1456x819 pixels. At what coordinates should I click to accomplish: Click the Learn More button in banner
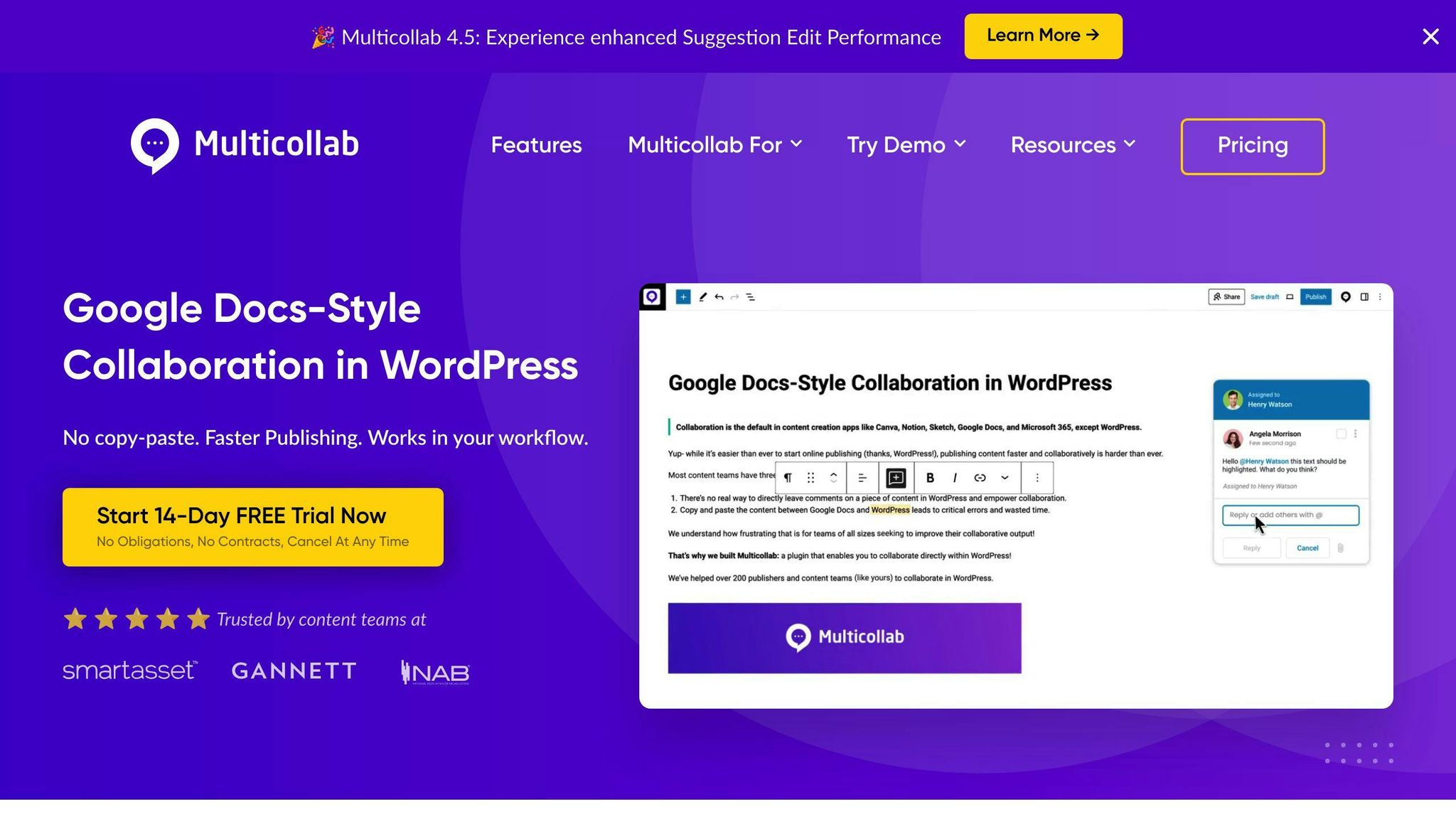tap(1043, 36)
